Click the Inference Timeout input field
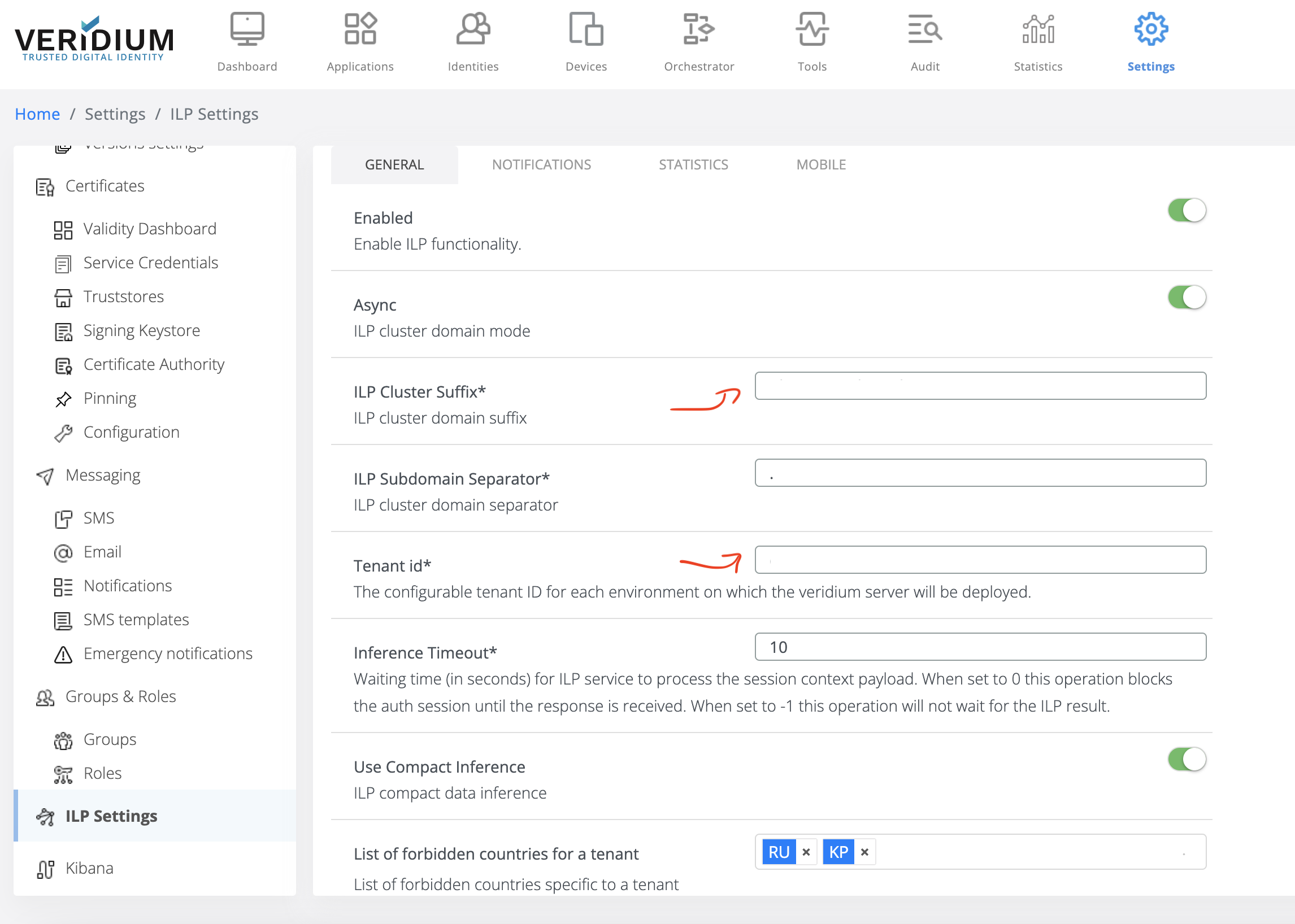Screen dimensions: 1295x924 pyautogui.click(x=979, y=647)
